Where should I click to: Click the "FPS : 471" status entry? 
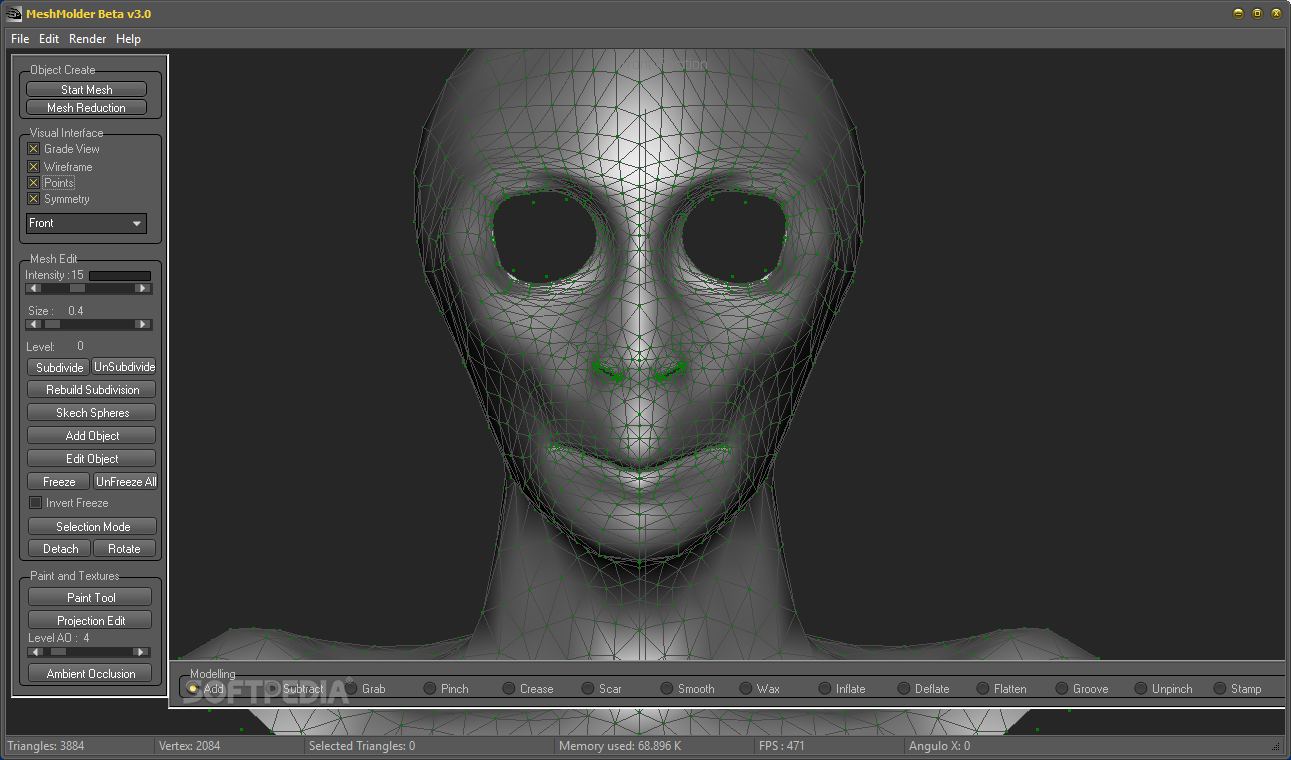tap(782, 746)
